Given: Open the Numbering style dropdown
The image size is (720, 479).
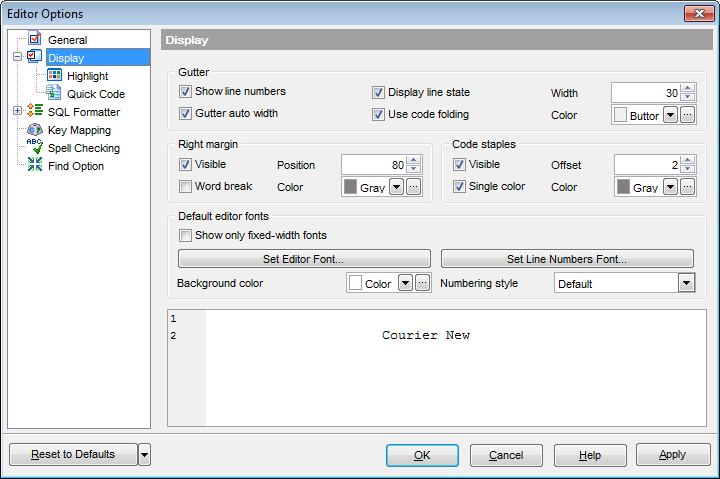Looking at the screenshot, I should (686, 284).
